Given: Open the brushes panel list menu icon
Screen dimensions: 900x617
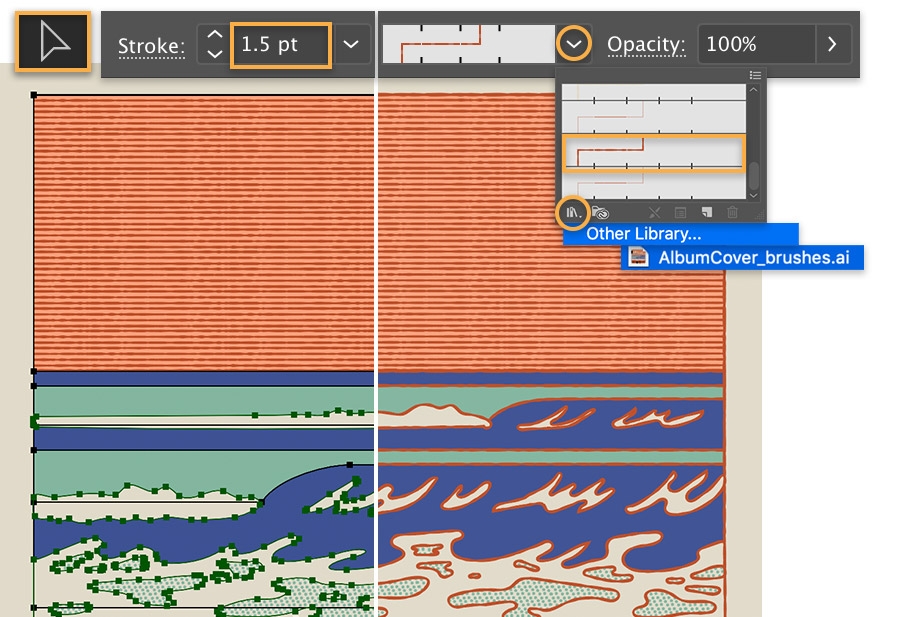Looking at the screenshot, I should (755, 75).
